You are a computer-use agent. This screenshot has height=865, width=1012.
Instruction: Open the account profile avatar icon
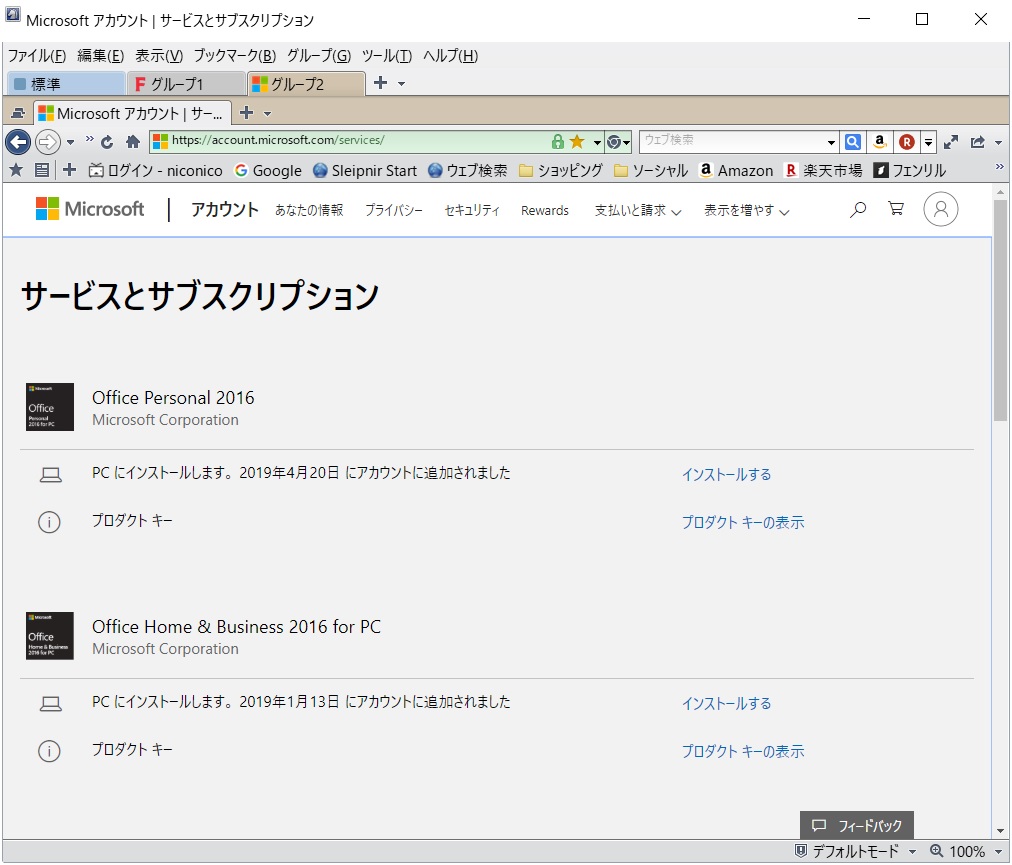(941, 209)
